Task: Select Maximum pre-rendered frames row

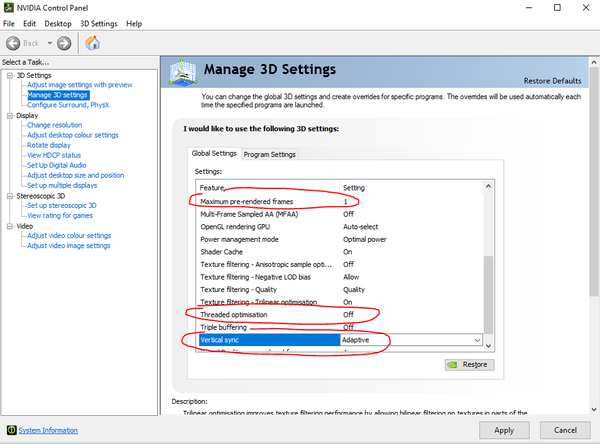Action: click(339, 202)
